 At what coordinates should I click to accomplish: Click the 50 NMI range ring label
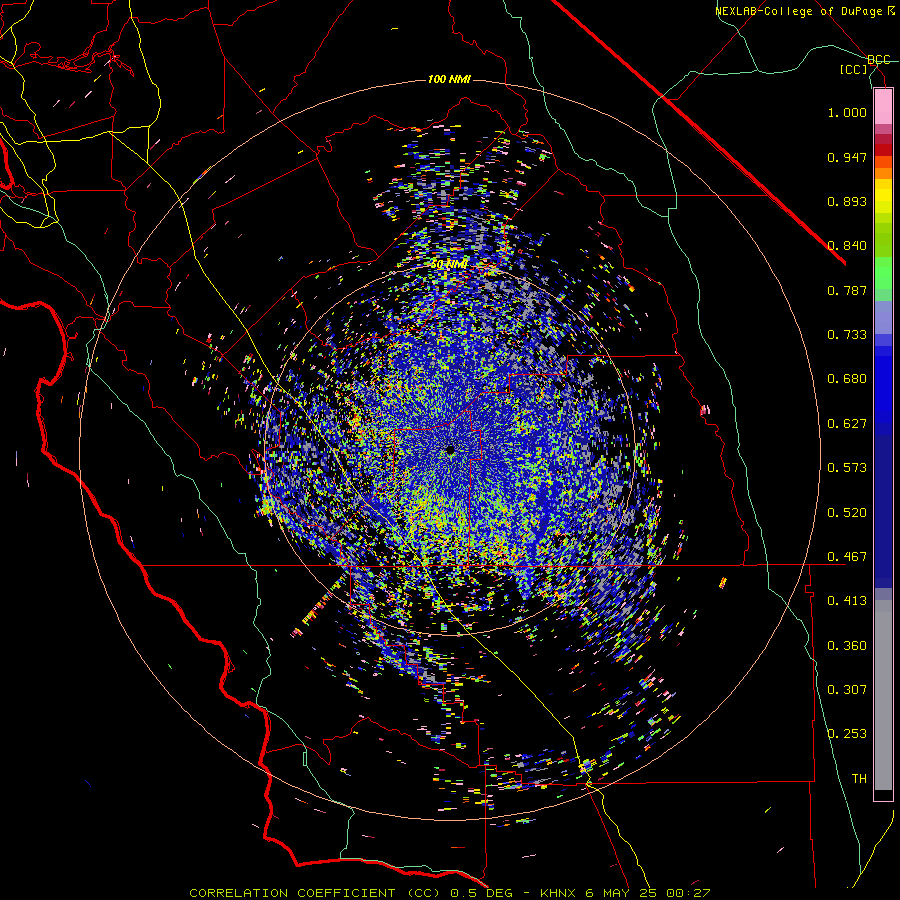point(449,264)
